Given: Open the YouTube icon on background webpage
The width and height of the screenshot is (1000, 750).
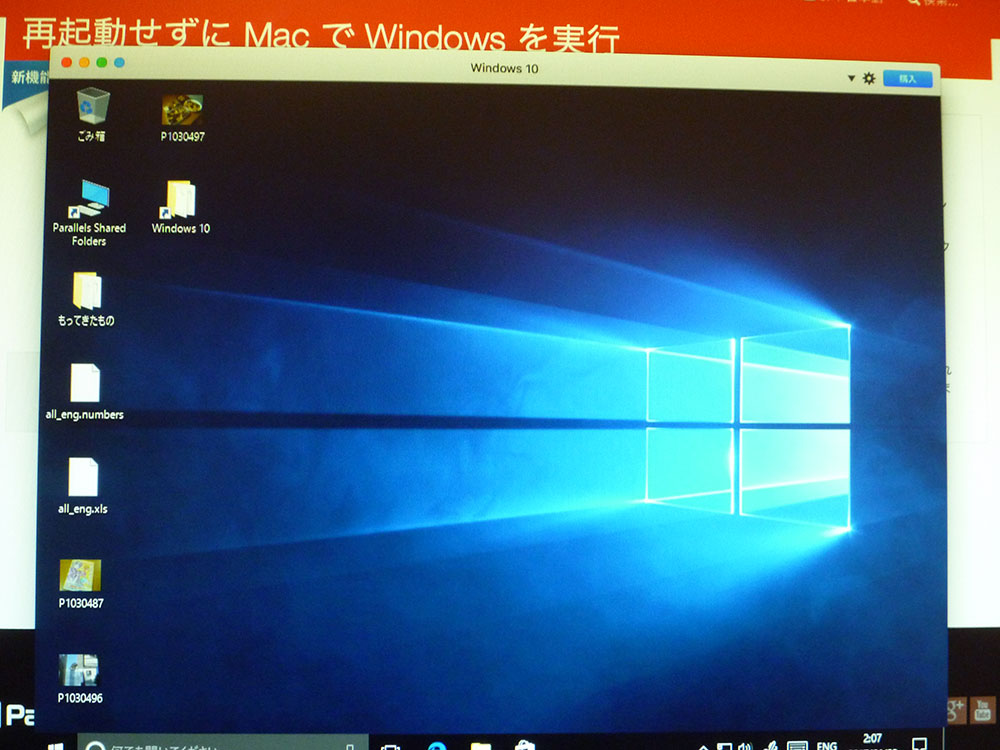Looking at the screenshot, I should pyautogui.click(x=982, y=710).
